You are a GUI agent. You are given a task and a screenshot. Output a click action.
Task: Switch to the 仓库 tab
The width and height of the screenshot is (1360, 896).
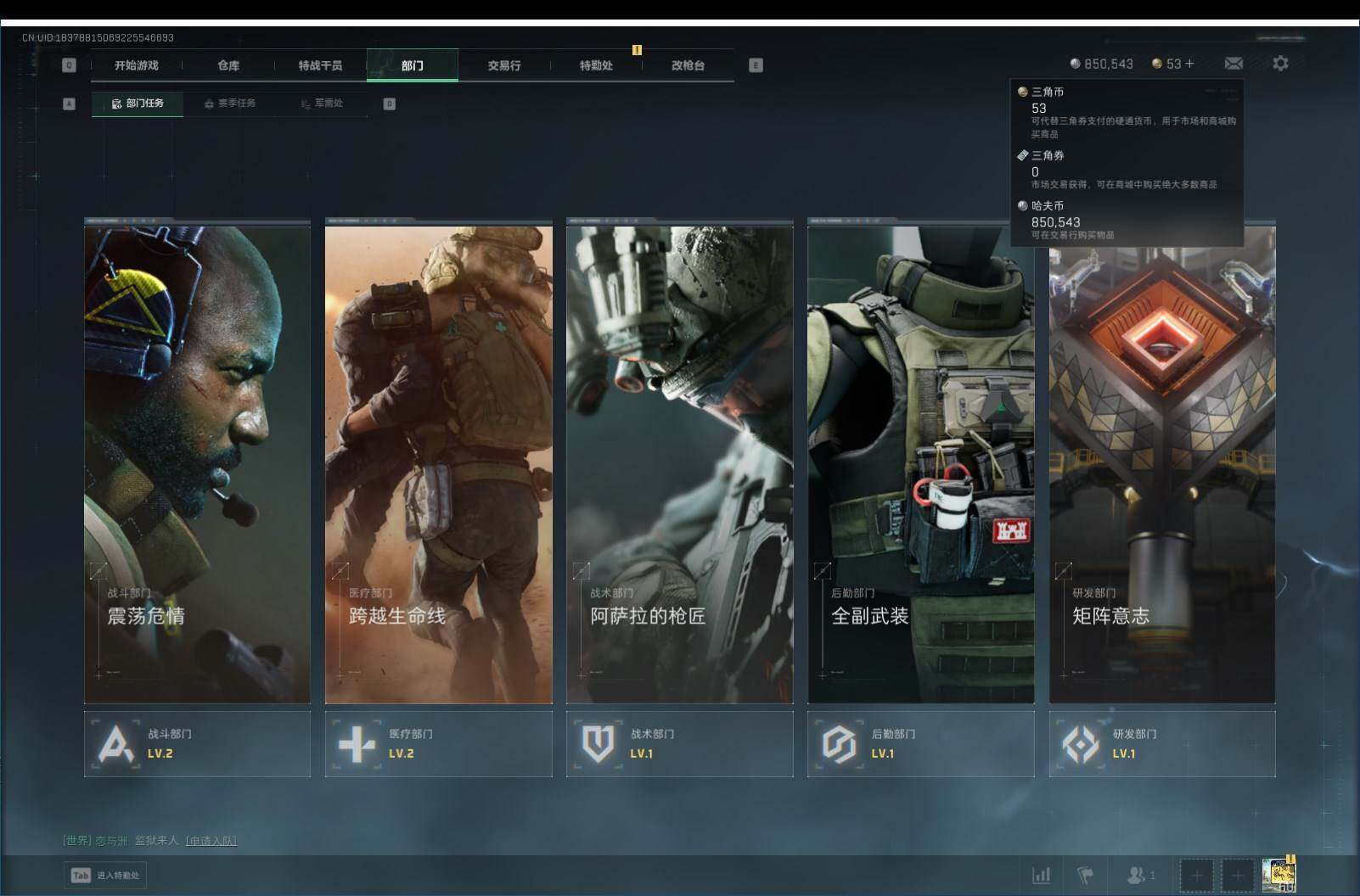pos(228,65)
